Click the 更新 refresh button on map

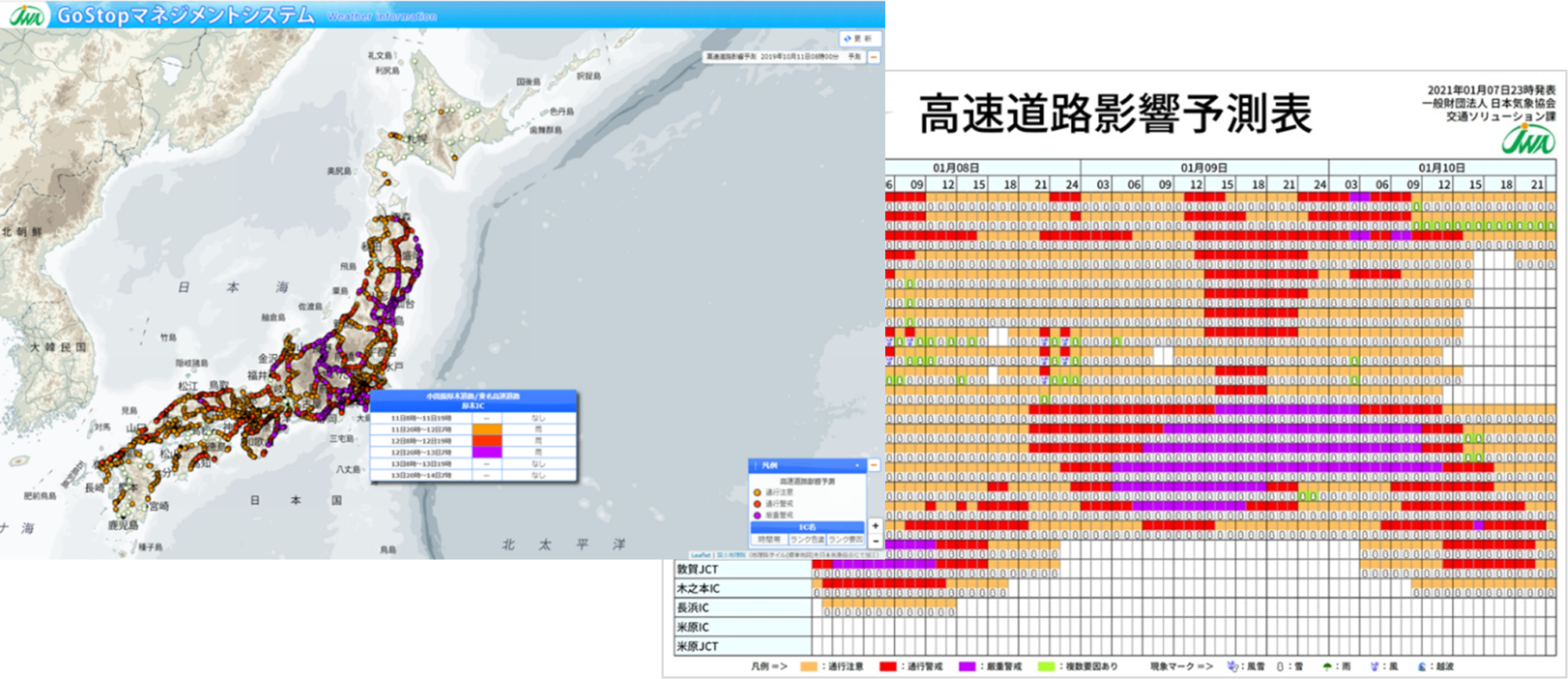coord(860,38)
